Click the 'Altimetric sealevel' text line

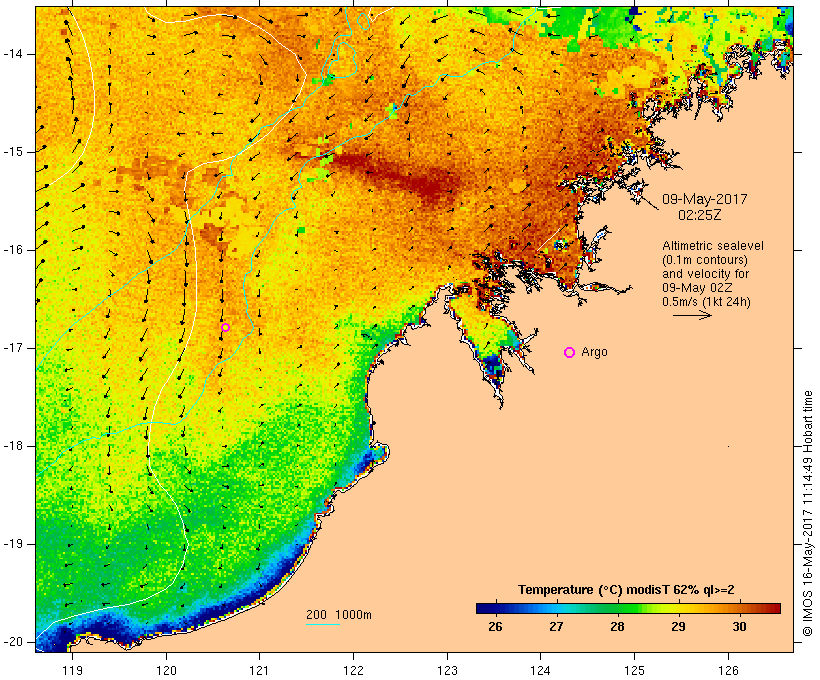(x=713, y=246)
